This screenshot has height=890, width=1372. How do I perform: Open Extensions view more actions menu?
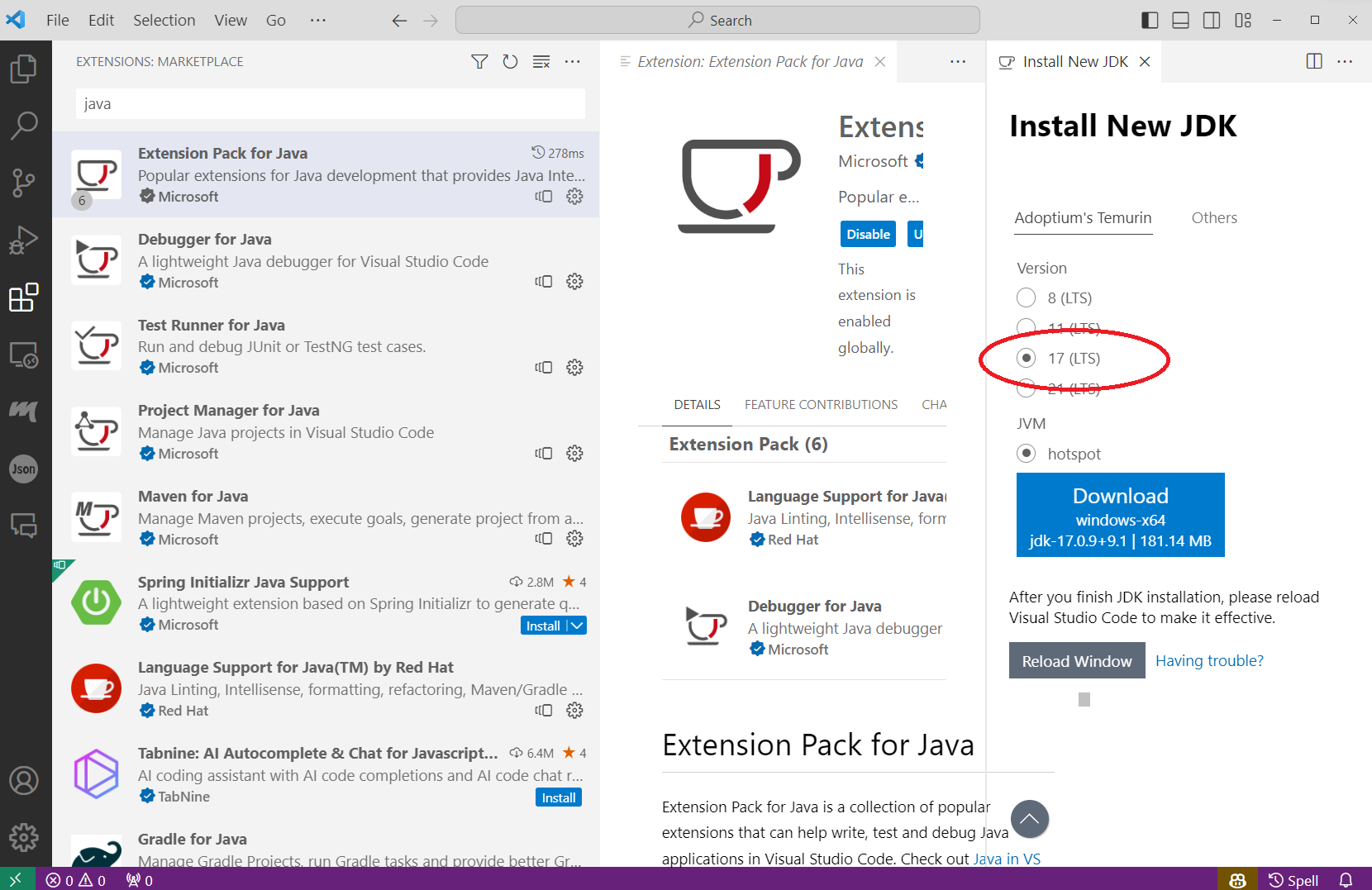[572, 61]
